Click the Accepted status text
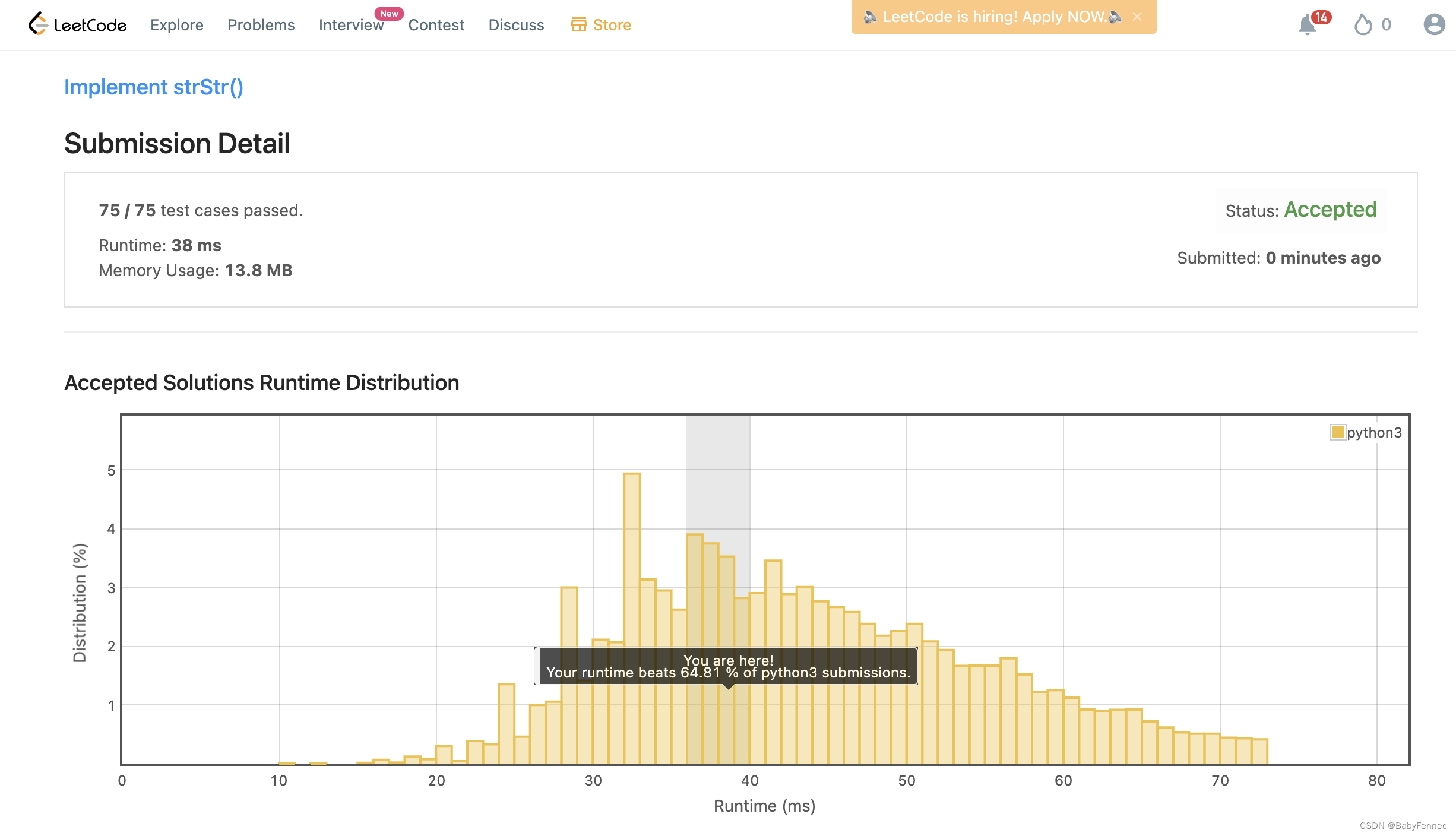The width and height of the screenshot is (1456, 836). point(1330,210)
